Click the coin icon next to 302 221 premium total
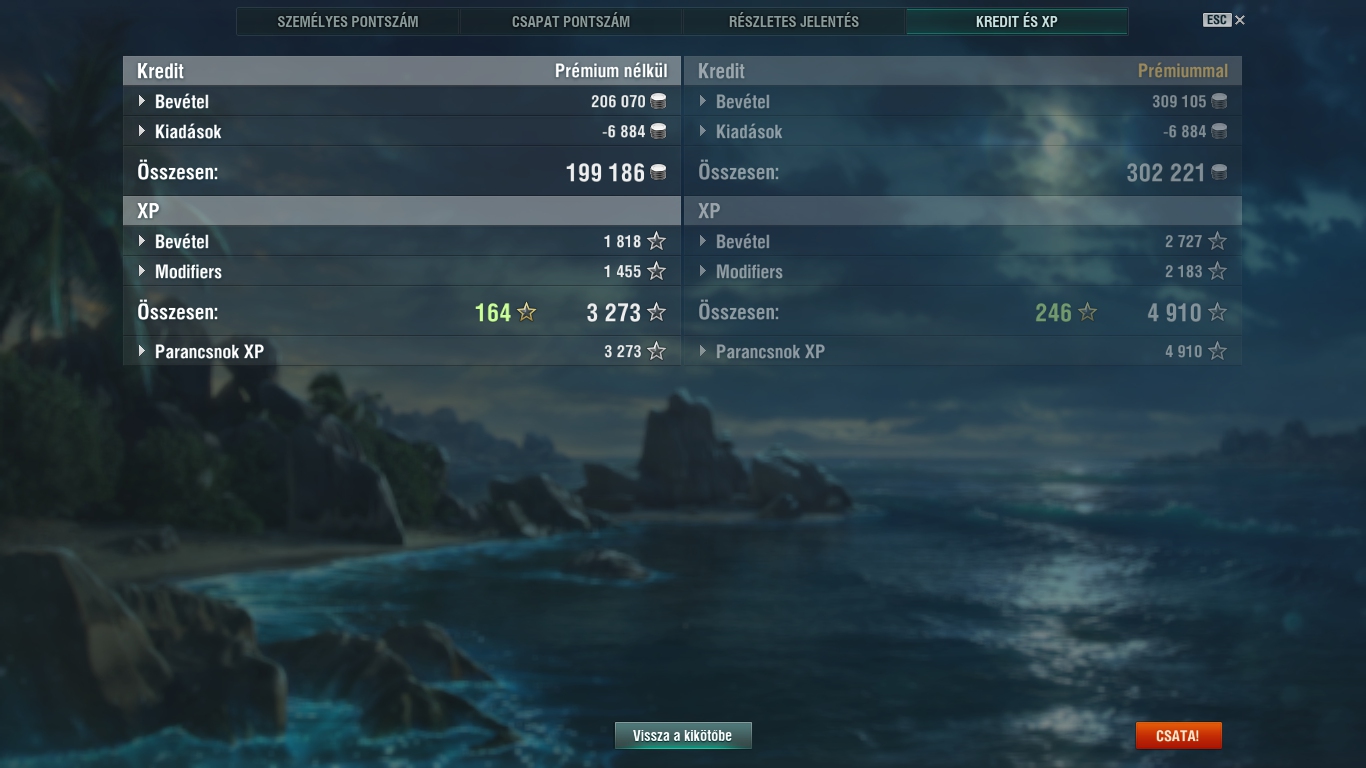 [1219, 172]
